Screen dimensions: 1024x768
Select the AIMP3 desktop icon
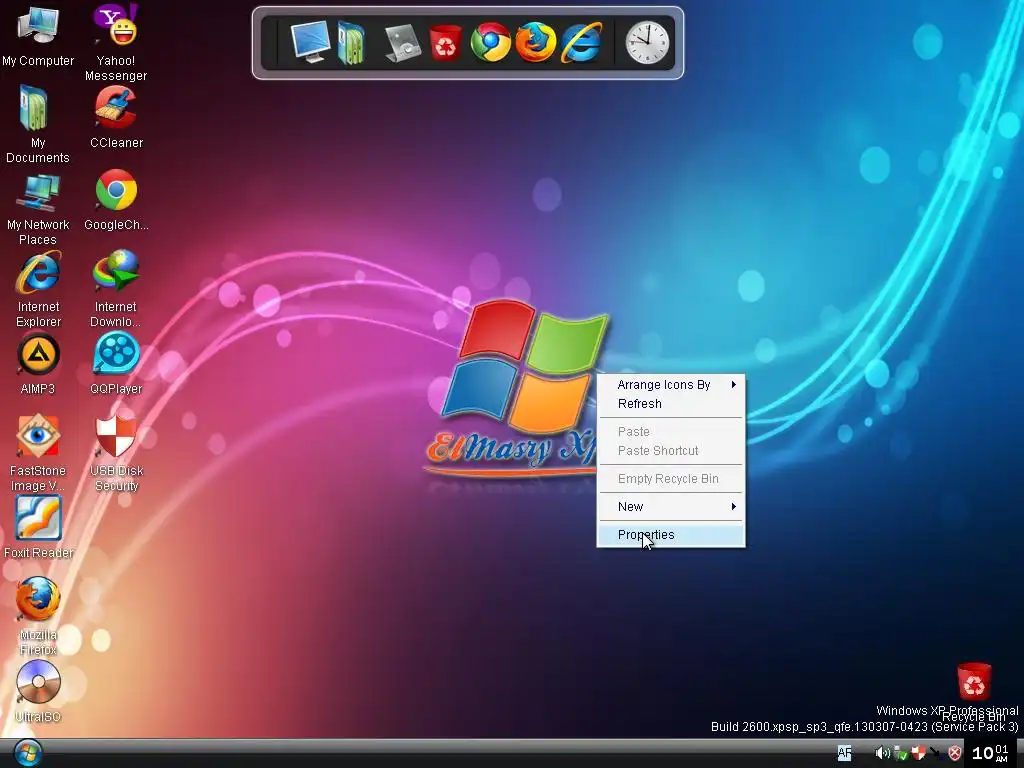pos(38,364)
